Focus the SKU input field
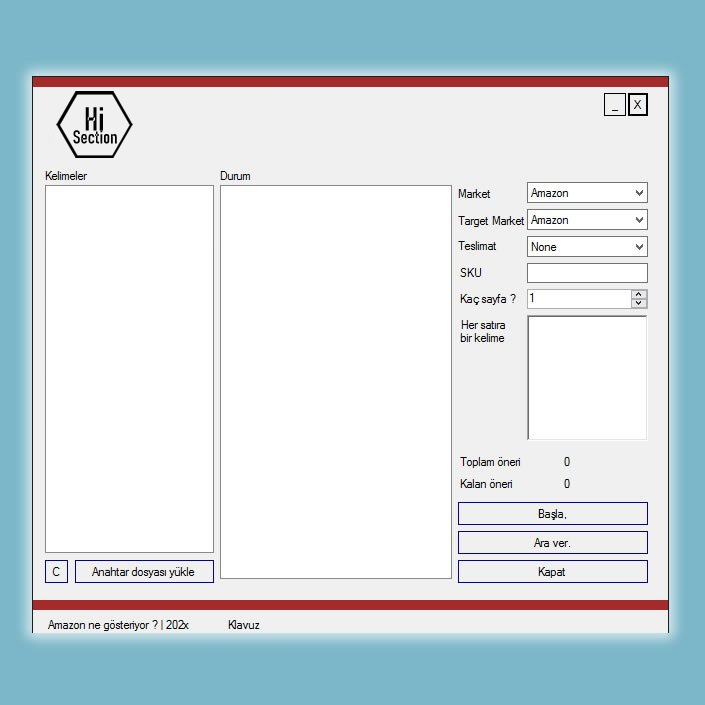Image resolution: width=705 pixels, height=705 pixels. 587,273
